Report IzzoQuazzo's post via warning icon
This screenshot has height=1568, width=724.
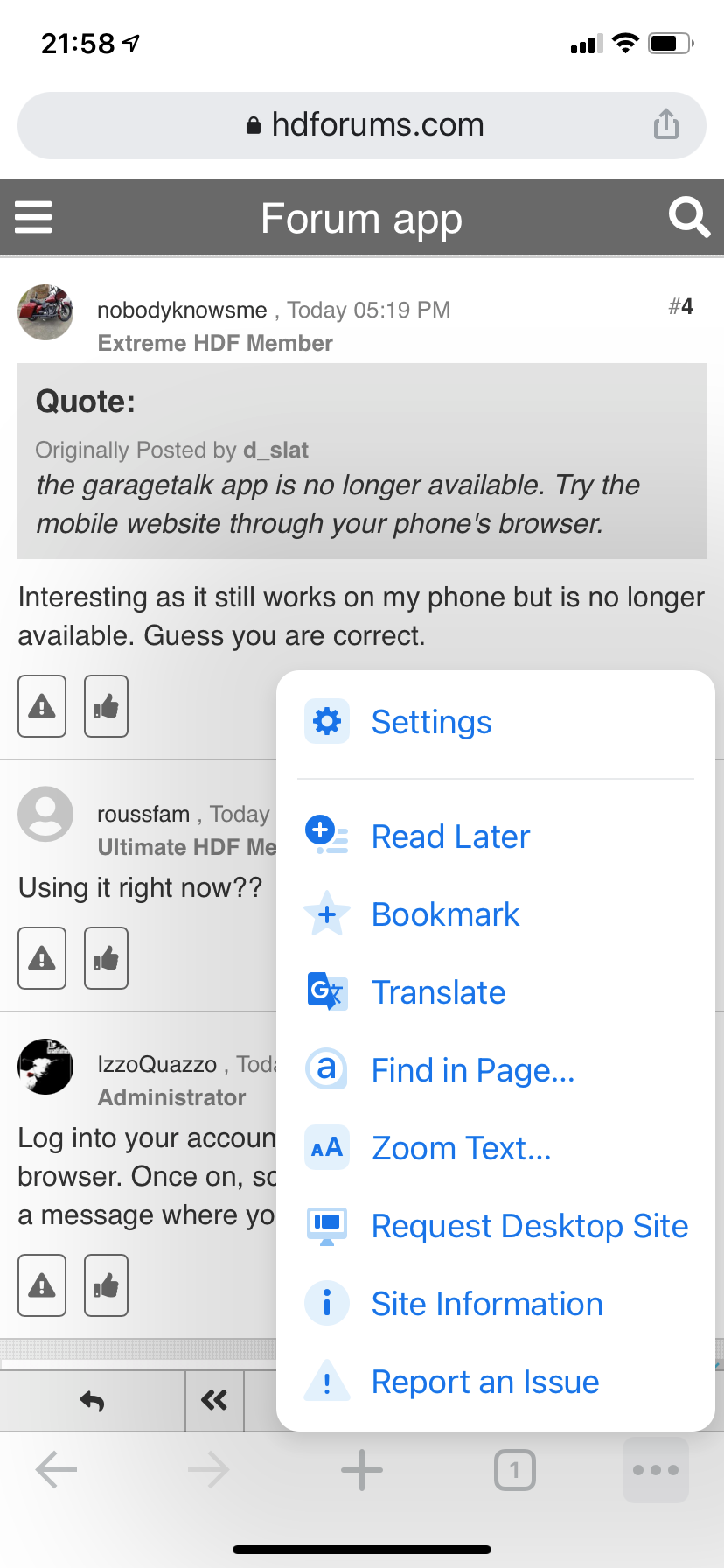pos(42,1285)
